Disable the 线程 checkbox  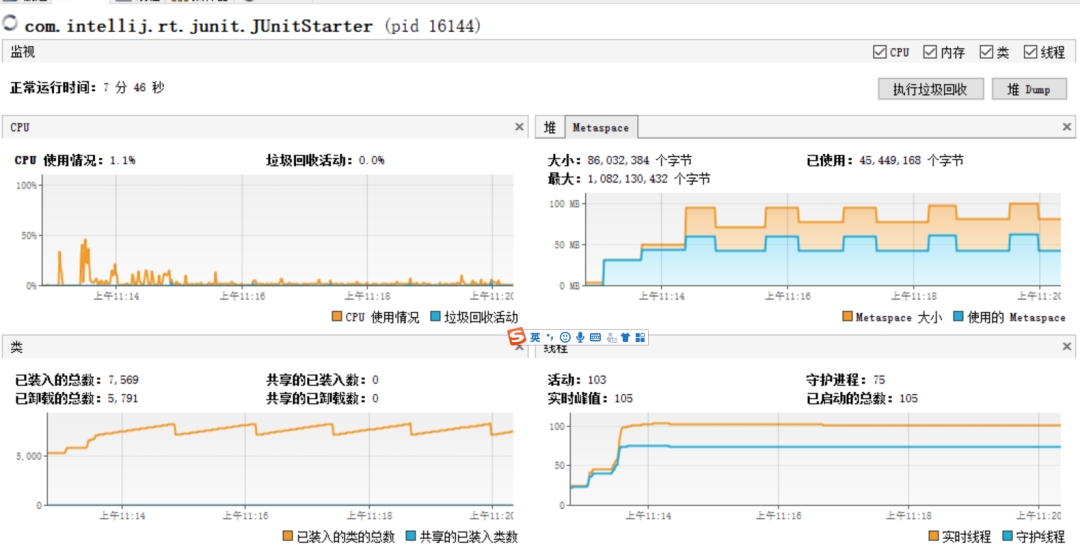[1031, 52]
